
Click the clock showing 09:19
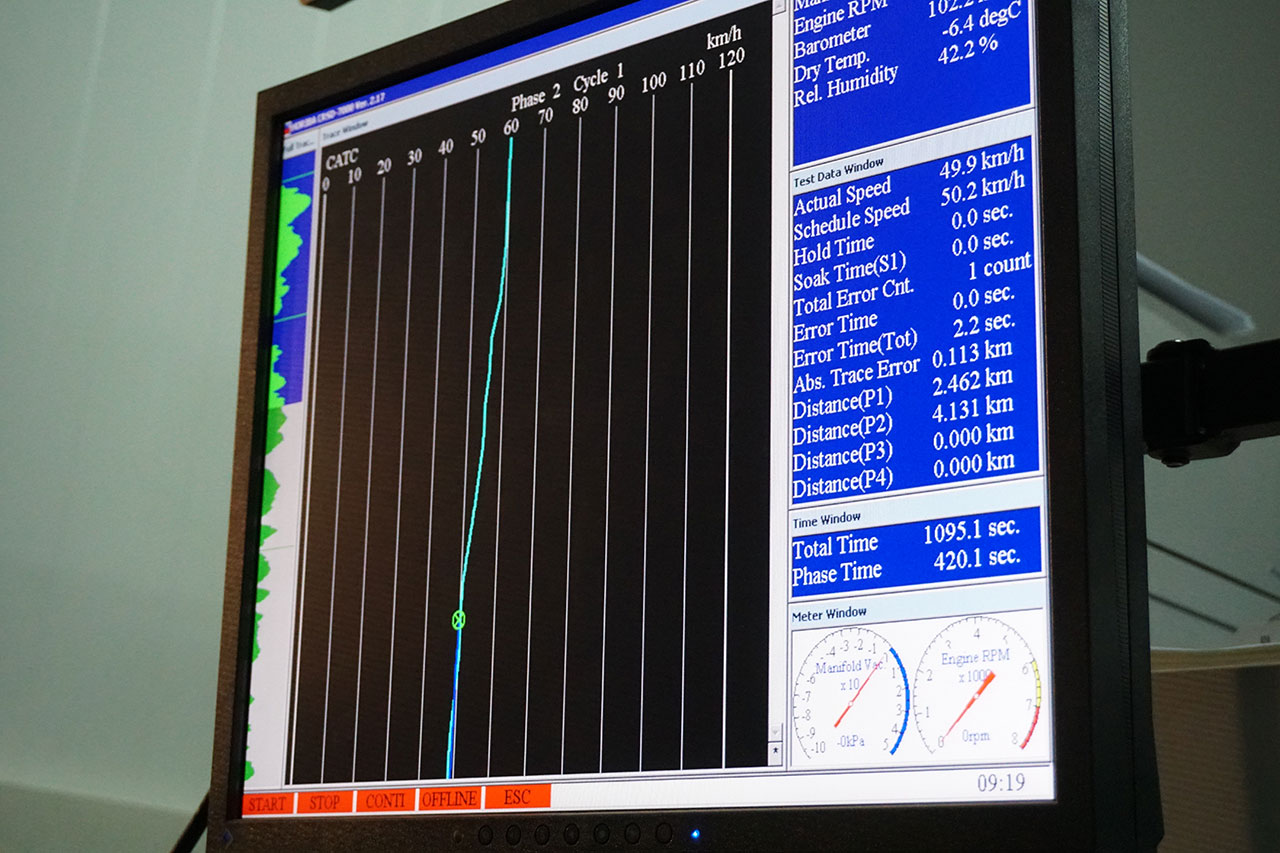click(x=1001, y=782)
